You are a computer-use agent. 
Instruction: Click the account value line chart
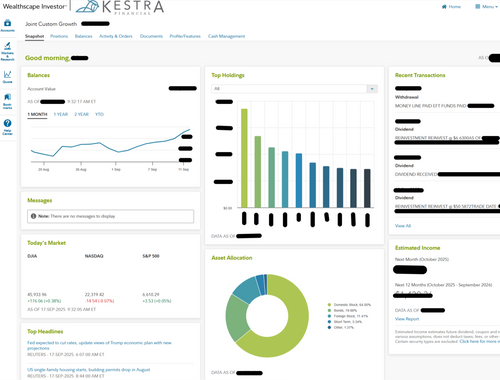pyautogui.click(x=110, y=144)
